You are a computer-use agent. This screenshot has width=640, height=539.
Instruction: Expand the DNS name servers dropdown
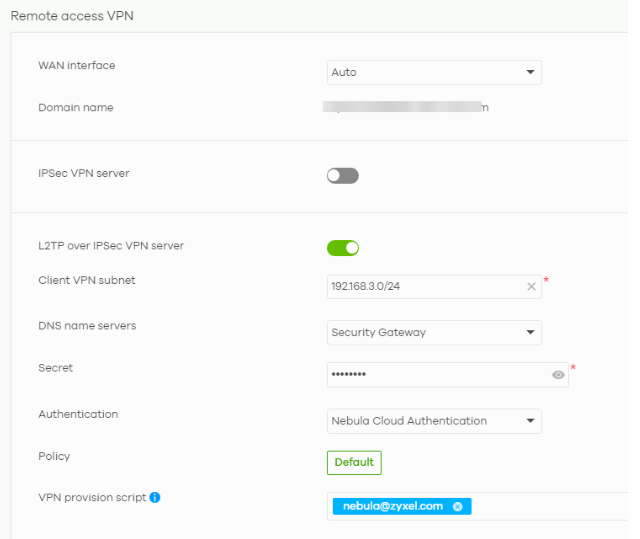[434, 332]
